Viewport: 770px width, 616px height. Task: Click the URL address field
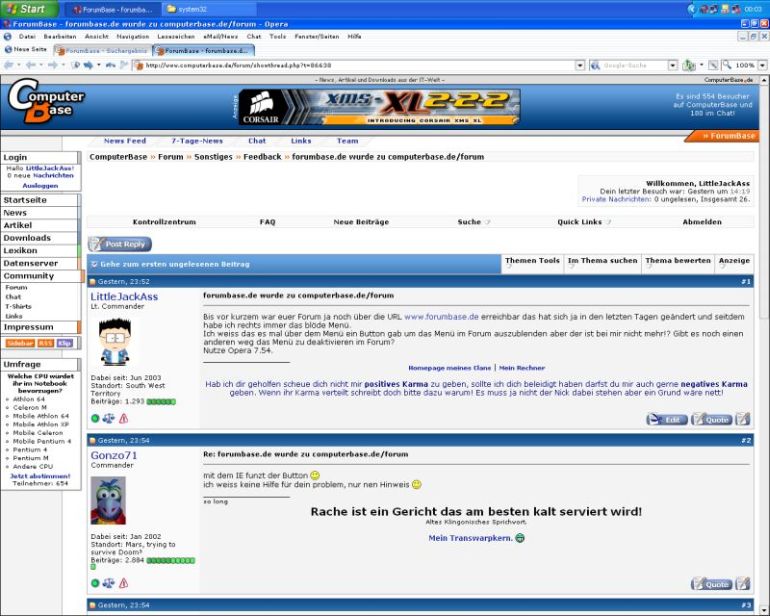[x=358, y=65]
